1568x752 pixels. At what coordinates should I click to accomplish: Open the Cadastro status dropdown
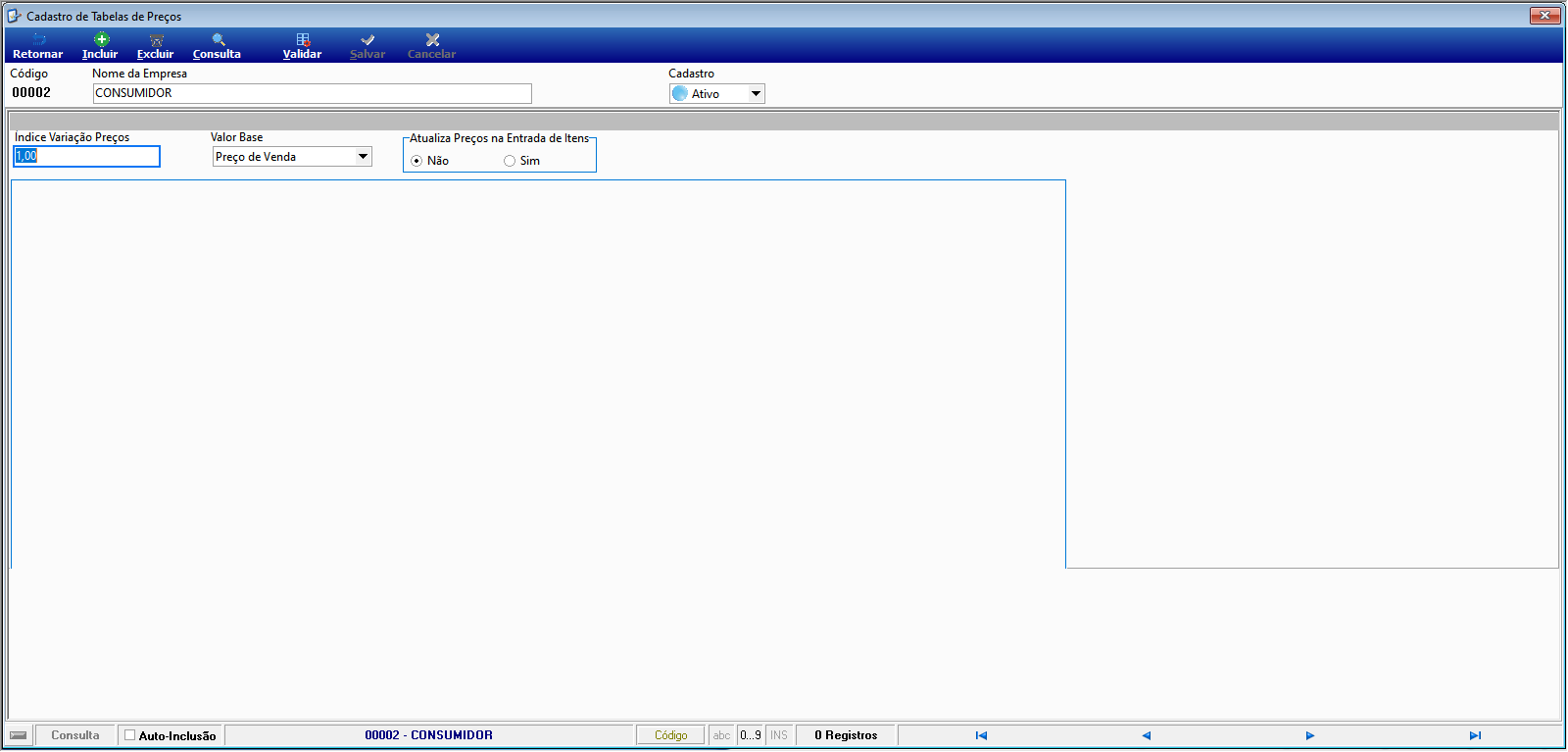coord(756,94)
